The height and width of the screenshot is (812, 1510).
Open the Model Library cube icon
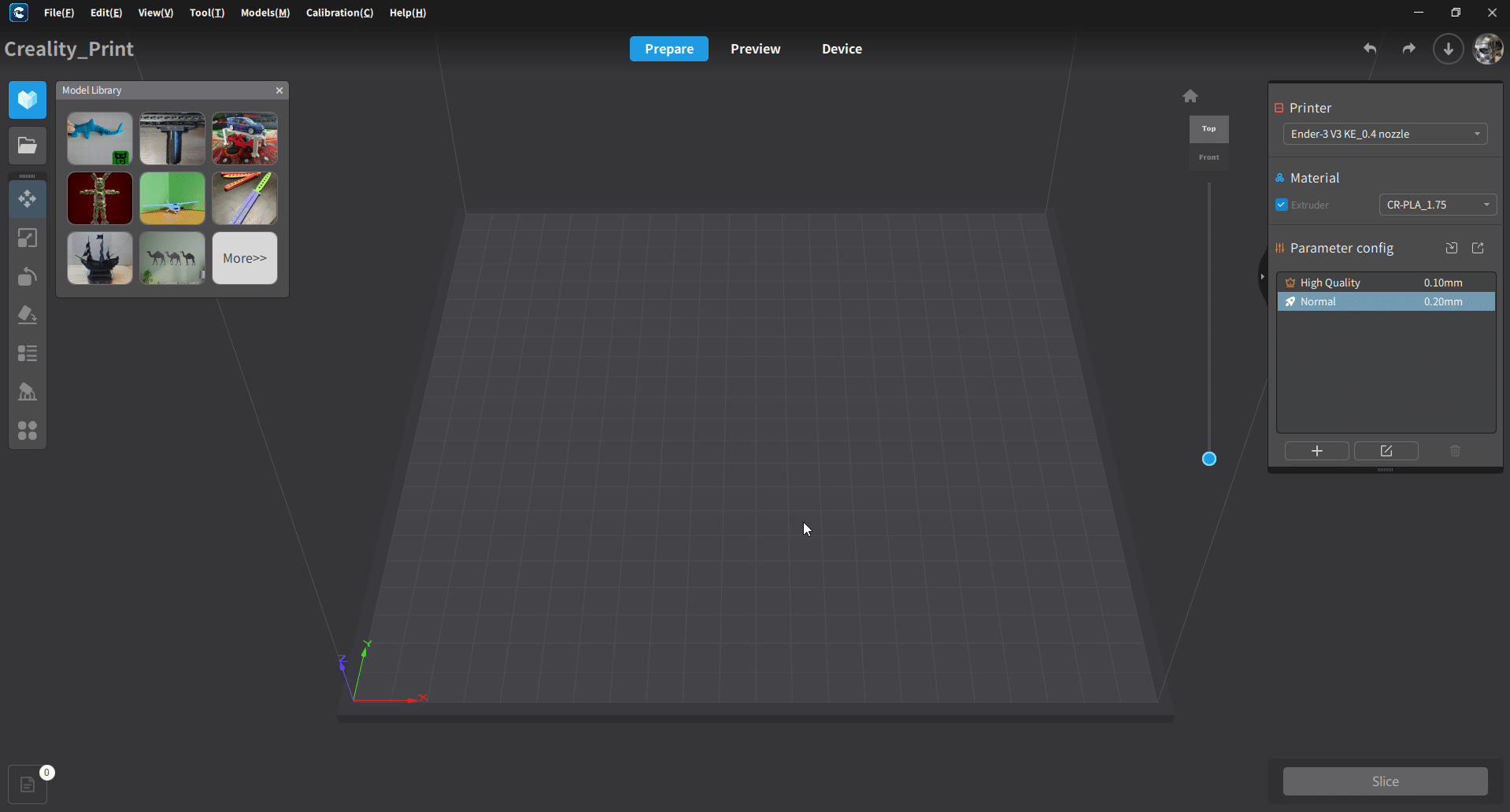click(x=28, y=100)
